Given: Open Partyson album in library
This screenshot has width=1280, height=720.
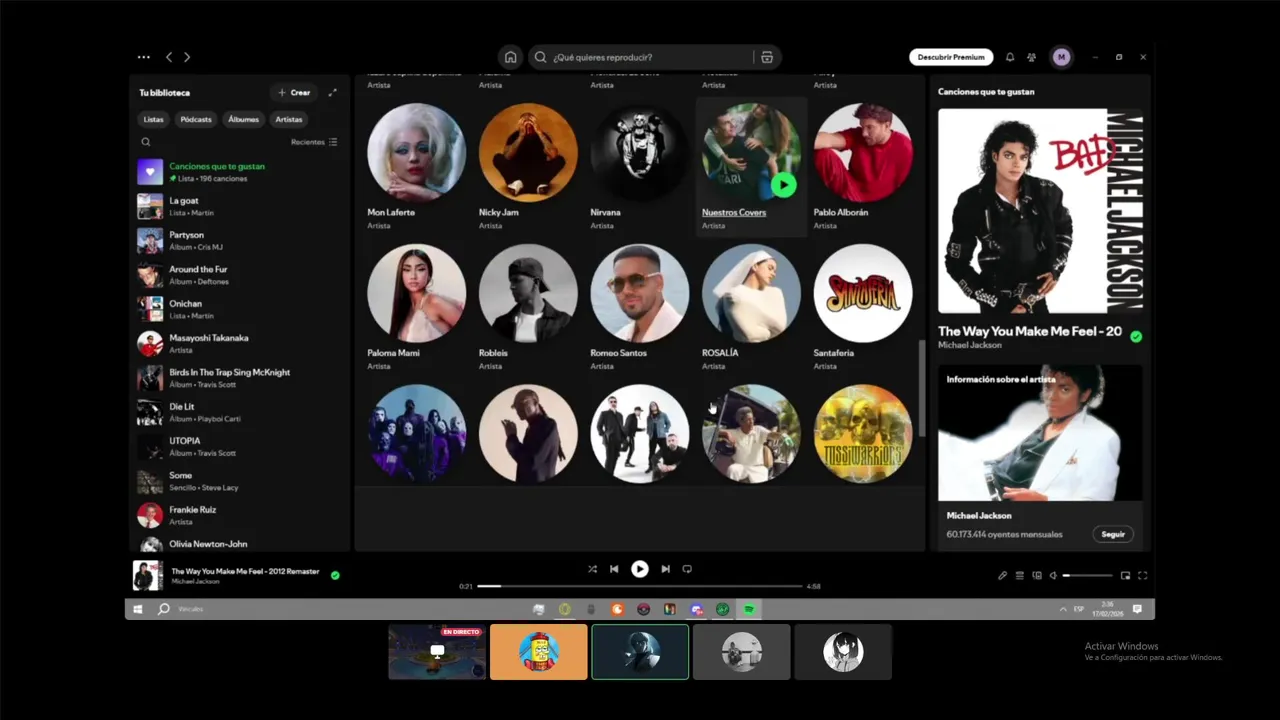Looking at the screenshot, I should 240,241.
